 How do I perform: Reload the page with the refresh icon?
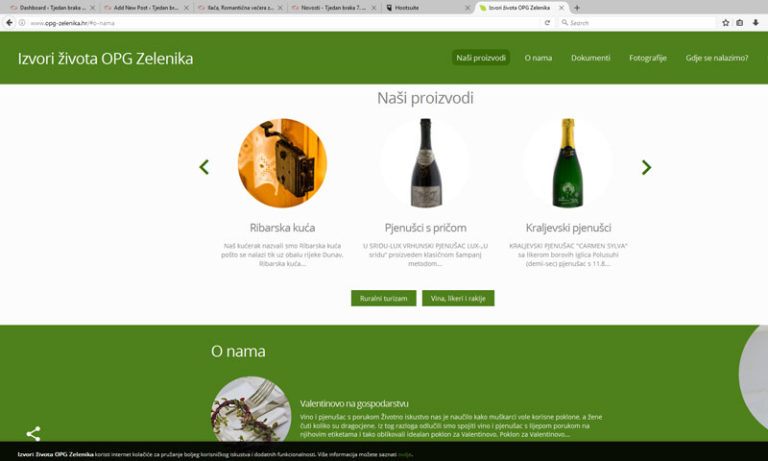(547, 23)
